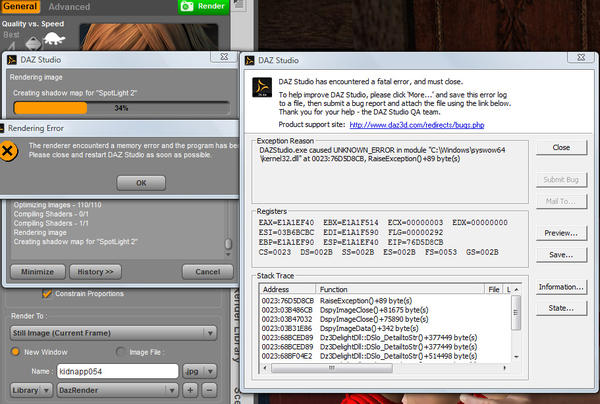Viewport: 600px width, 404px height.
Task: Click the Render Library side tab
Action: 236,326
